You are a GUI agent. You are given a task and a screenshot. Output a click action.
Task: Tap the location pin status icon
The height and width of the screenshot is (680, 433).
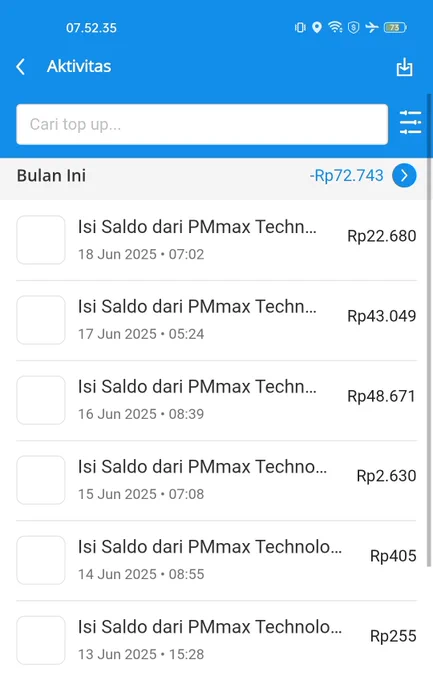click(317, 27)
